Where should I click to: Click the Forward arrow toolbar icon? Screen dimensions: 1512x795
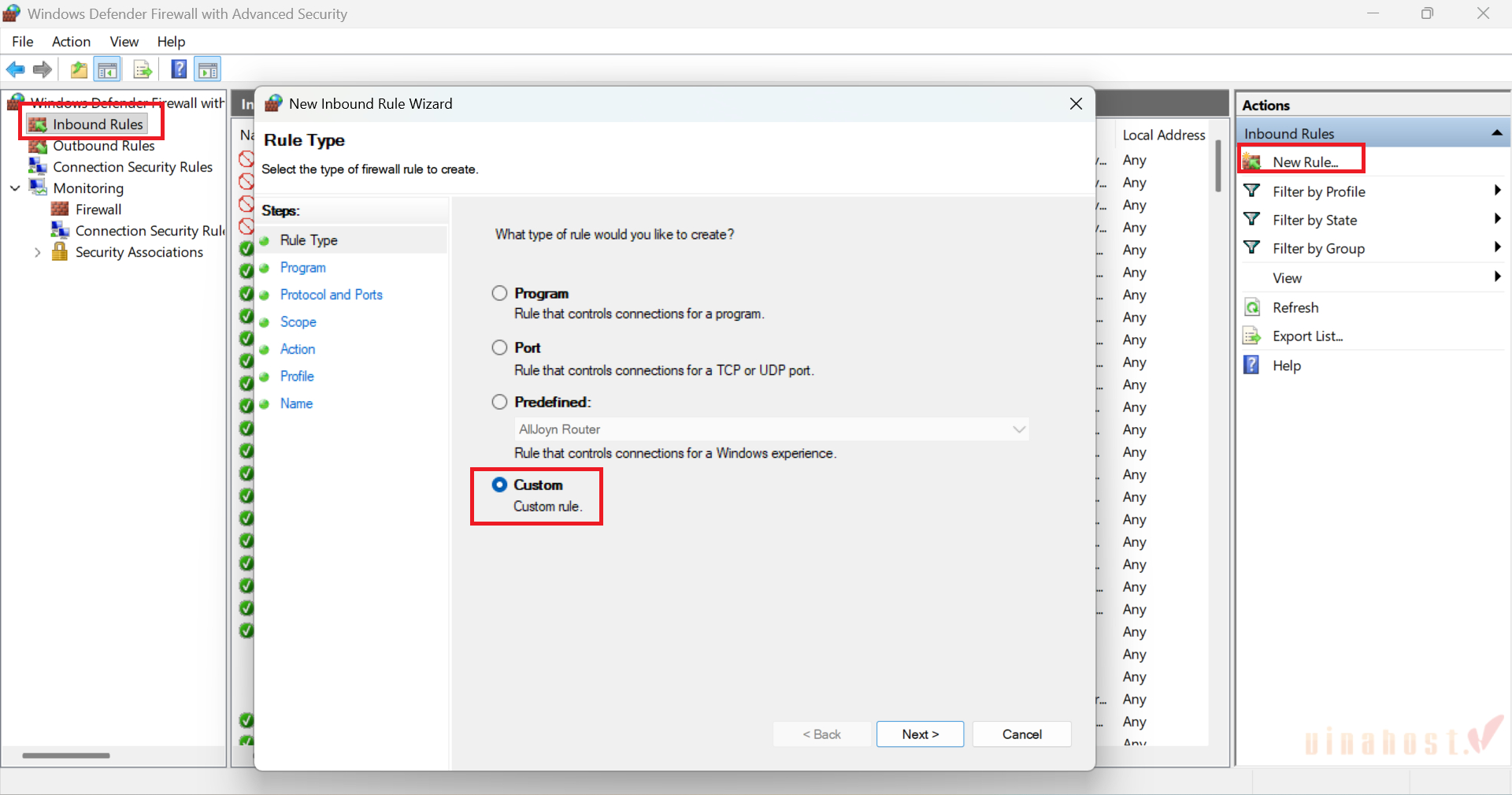pyautogui.click(x=43, y=70)
